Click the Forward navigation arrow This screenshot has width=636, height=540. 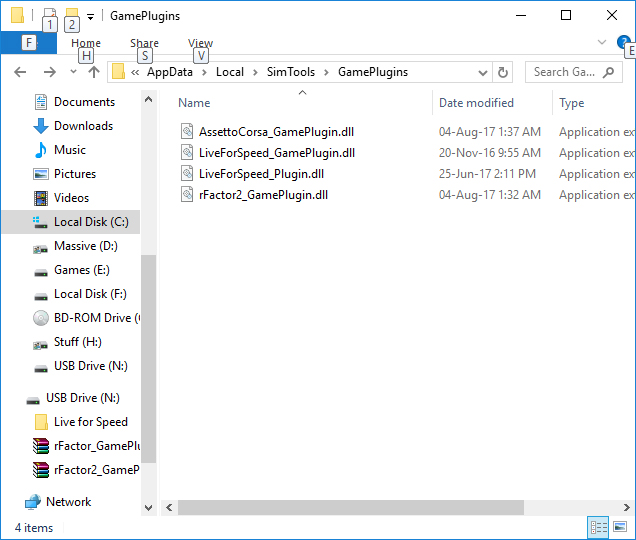pos(49,72)
